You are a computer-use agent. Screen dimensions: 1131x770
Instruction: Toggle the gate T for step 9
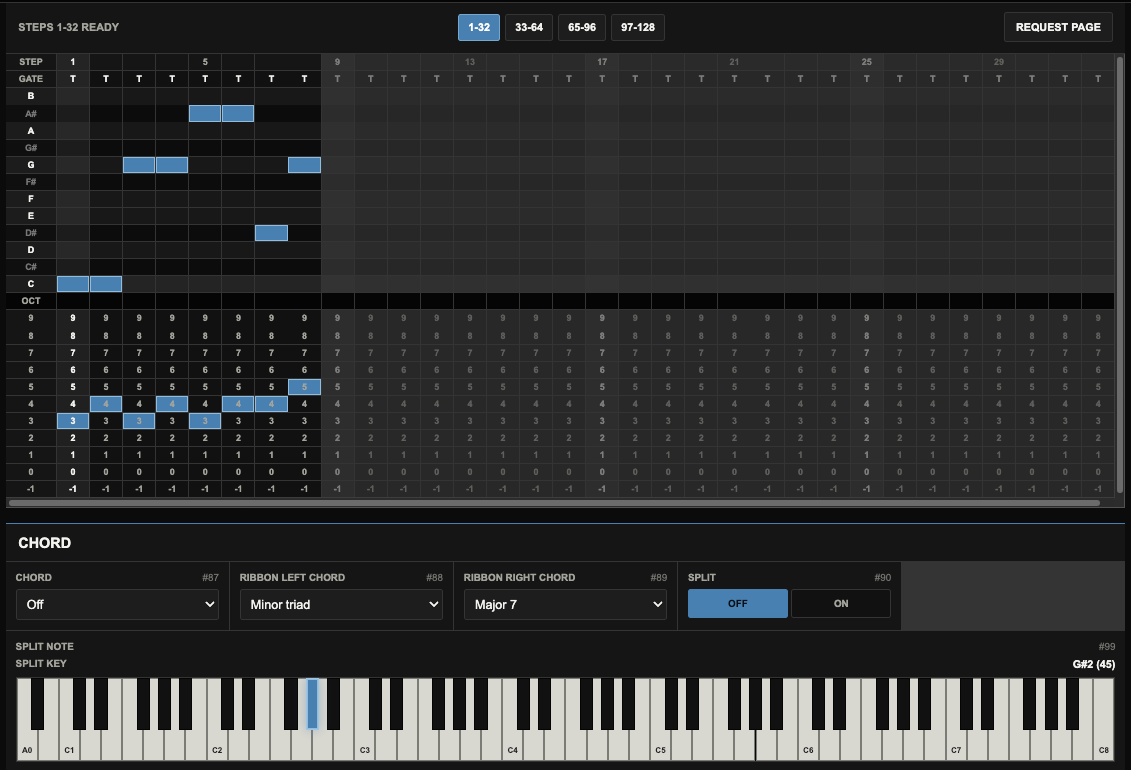(x=338, y=79)
